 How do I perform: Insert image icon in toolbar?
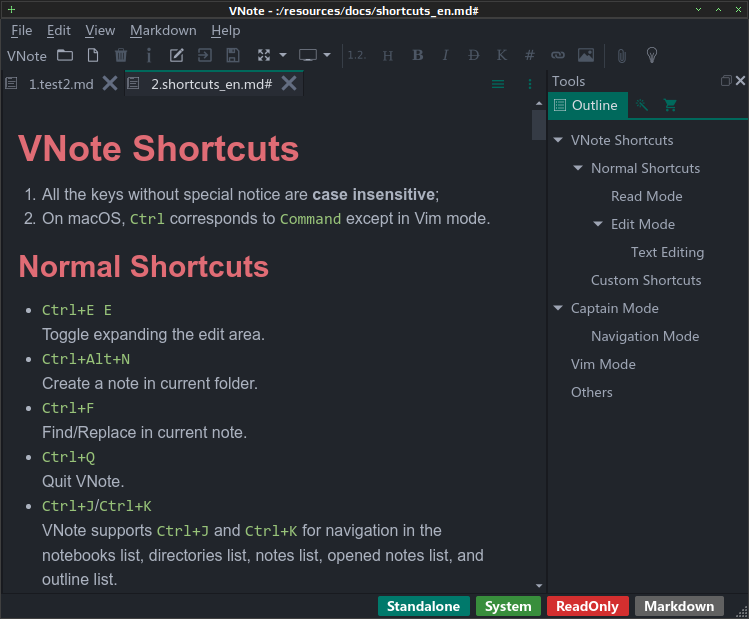coord(586,55)
